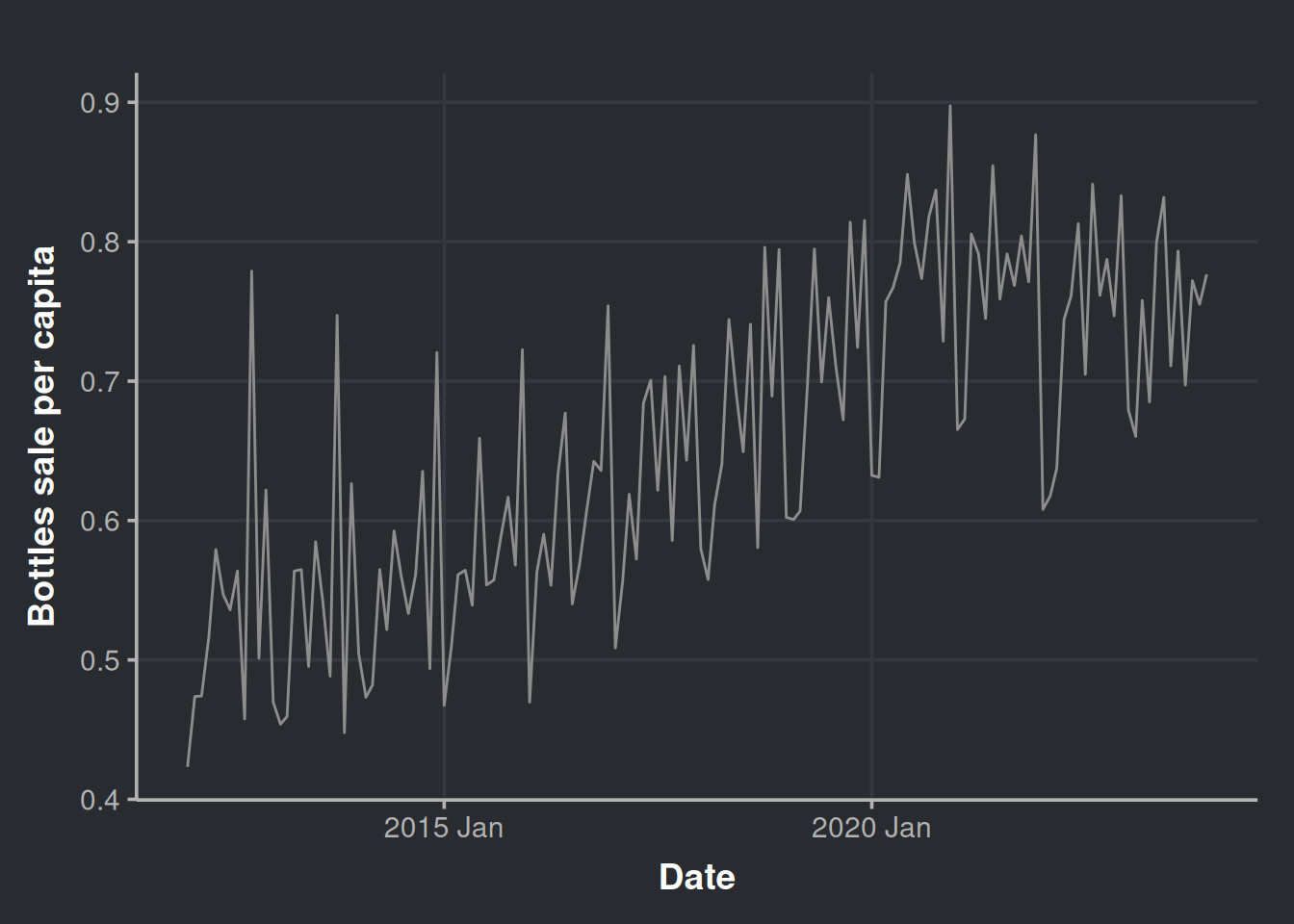This screenshot has height=924, width=1294.
Task: Click where 2020 Jan gridline crosses 0.9 gridline
Action: [x=871, y=102]
